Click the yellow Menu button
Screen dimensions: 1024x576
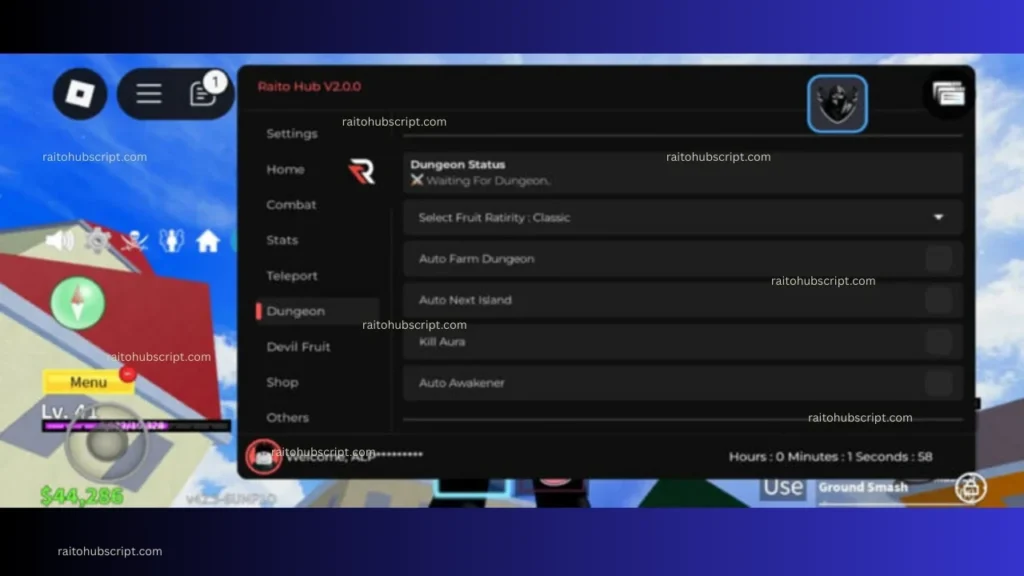88,382
